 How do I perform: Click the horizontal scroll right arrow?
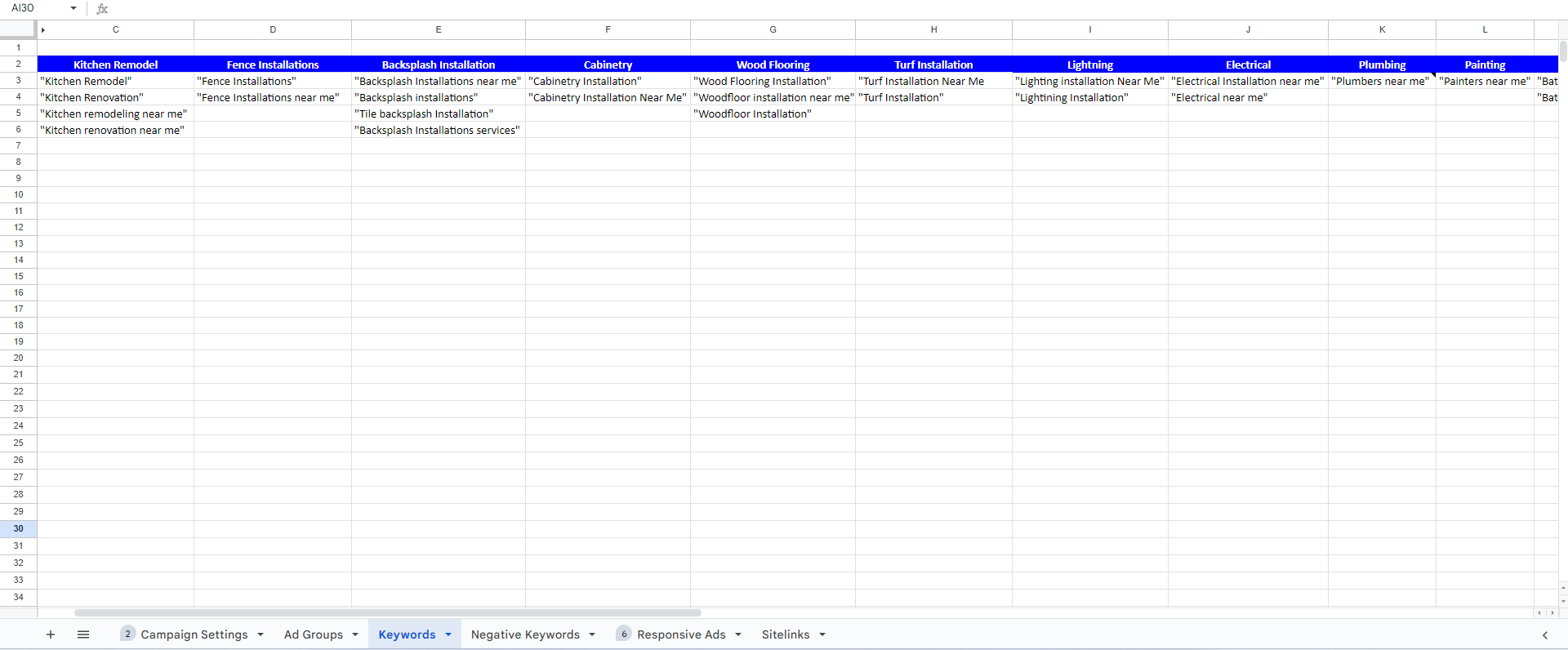point(1552,612)
